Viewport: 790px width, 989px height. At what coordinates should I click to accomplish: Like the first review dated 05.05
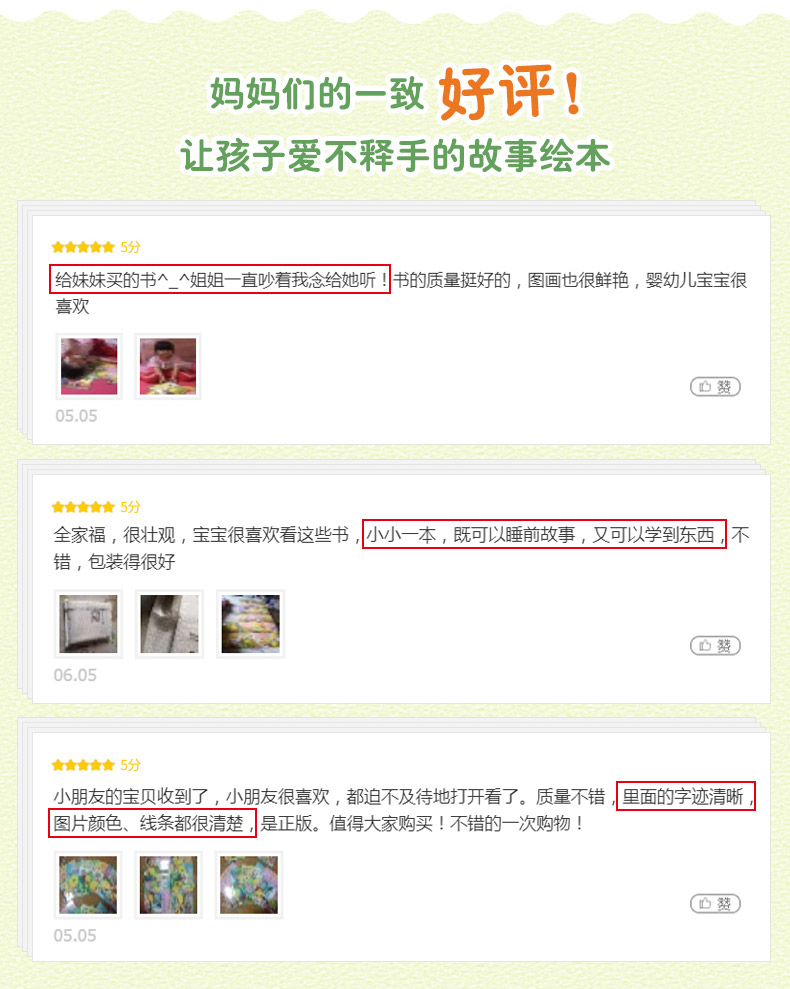click(715, 387)
